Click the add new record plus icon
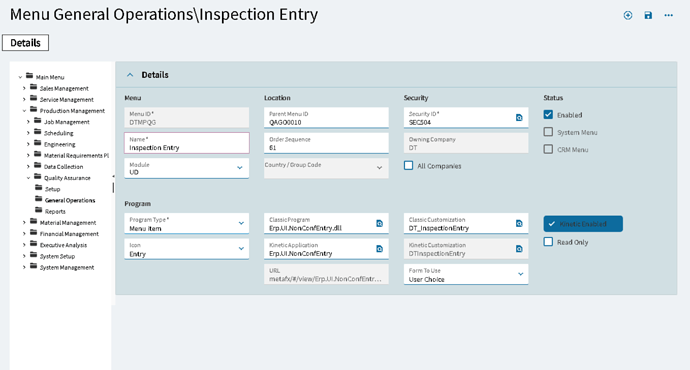The image size is (690, 370). point(628,15)
